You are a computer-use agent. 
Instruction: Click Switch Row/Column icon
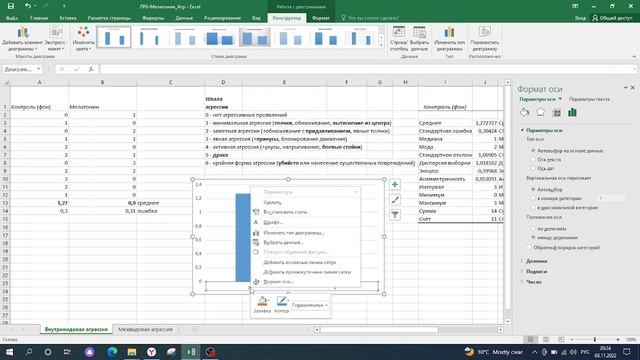[398, 39]
